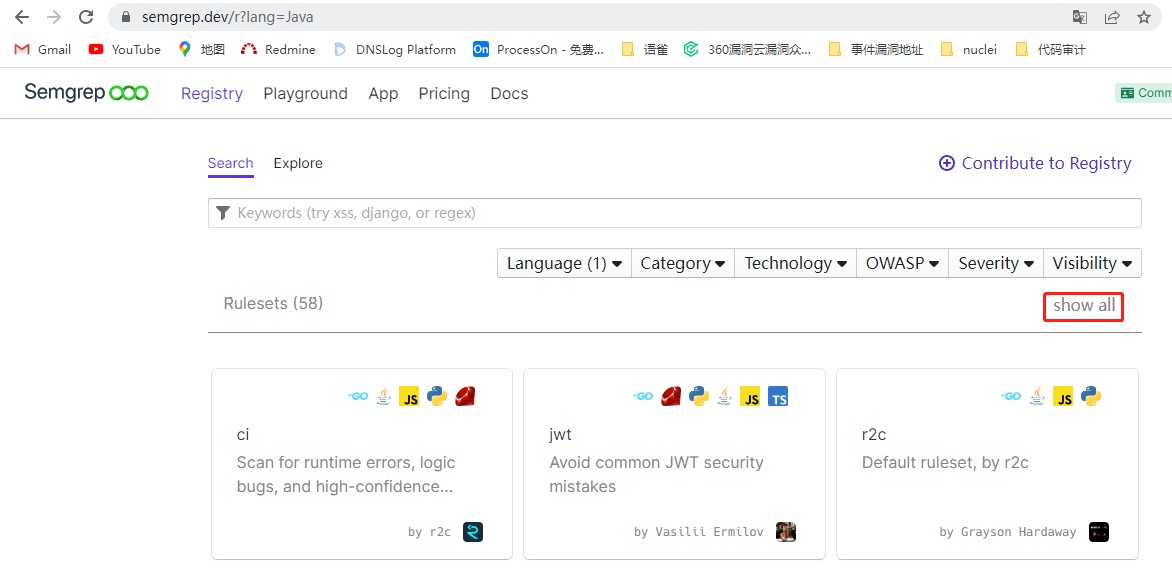The width and height of the screenshot is (1172, 581).
Task: Click the plus icon beside Contribute to Registry
Action: pyautogui.click(x=946, y=163)
